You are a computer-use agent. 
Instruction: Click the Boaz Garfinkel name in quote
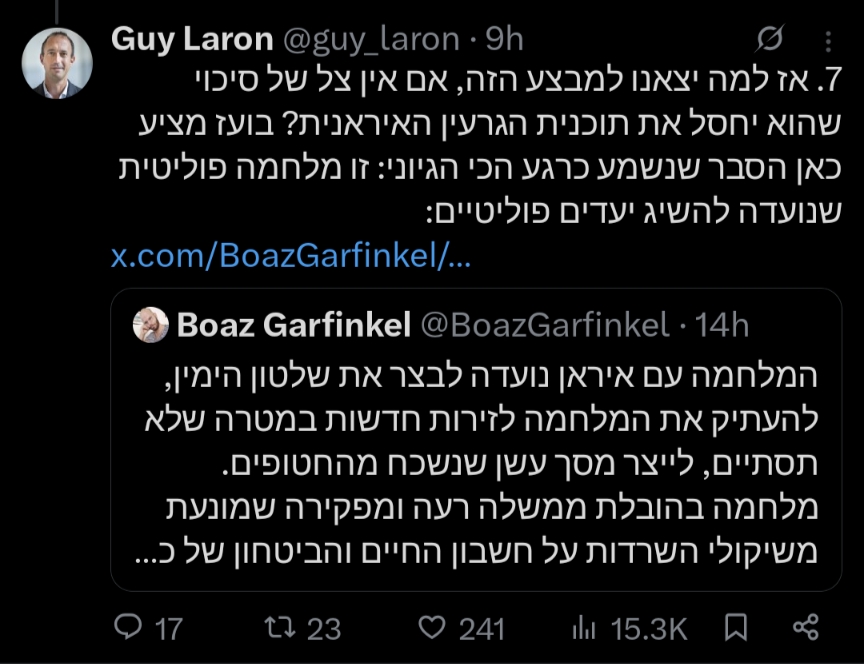point(293,325)
